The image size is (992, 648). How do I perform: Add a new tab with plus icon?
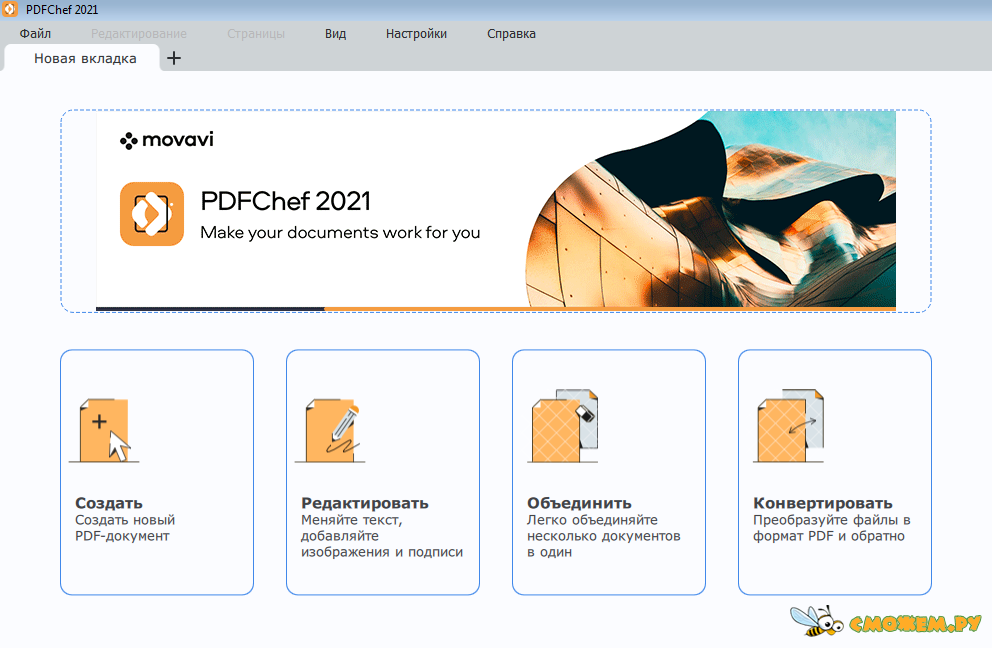click(173, 58)
